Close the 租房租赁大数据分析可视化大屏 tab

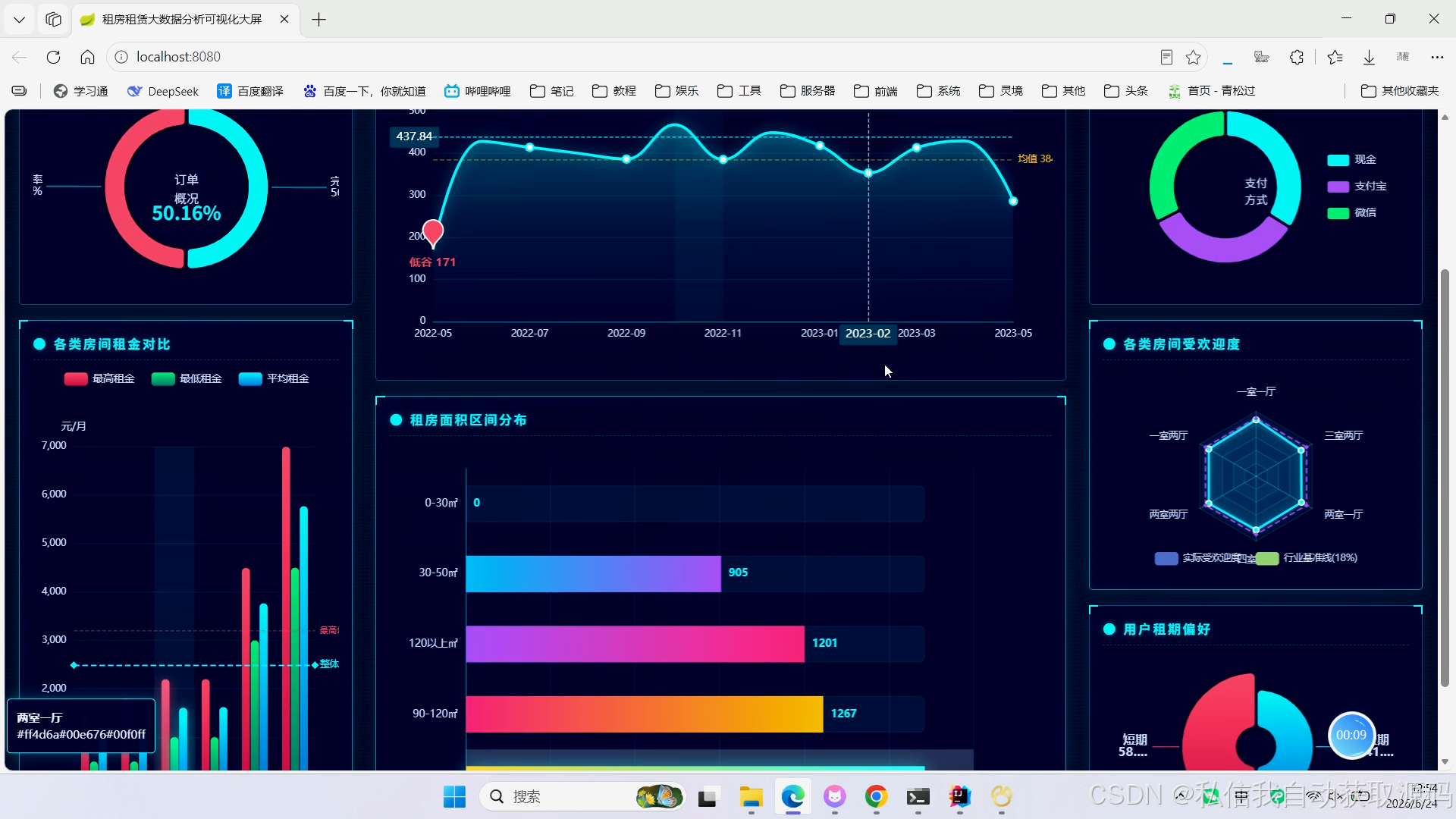pos(284,19)
